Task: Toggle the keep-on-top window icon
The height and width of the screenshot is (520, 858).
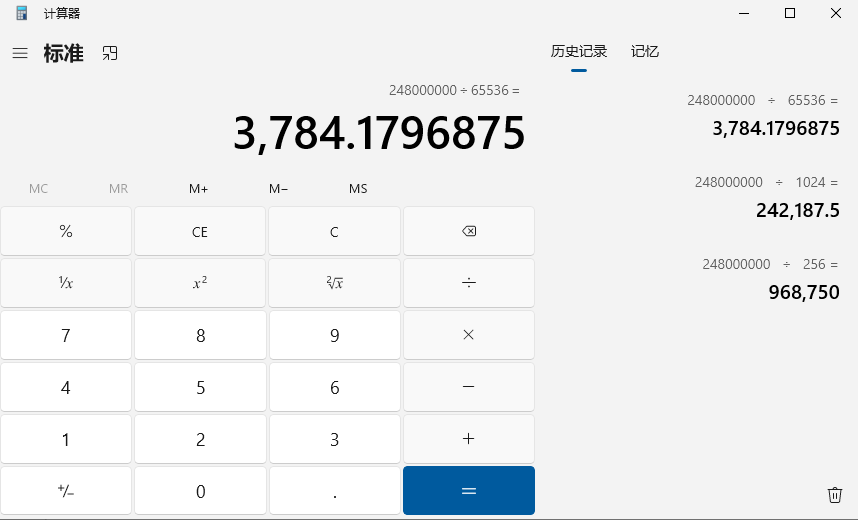Action: click(110, 53)
